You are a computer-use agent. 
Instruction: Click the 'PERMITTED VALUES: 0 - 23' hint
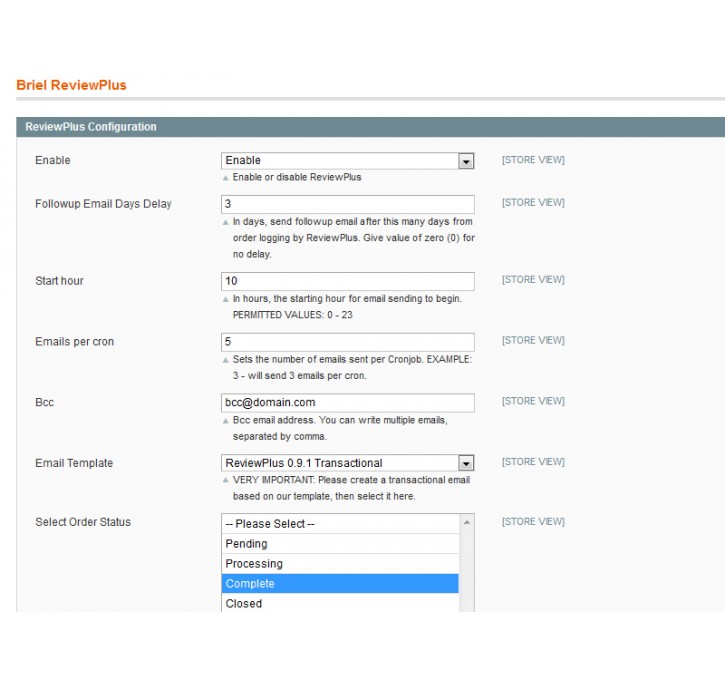click(293, 315)
